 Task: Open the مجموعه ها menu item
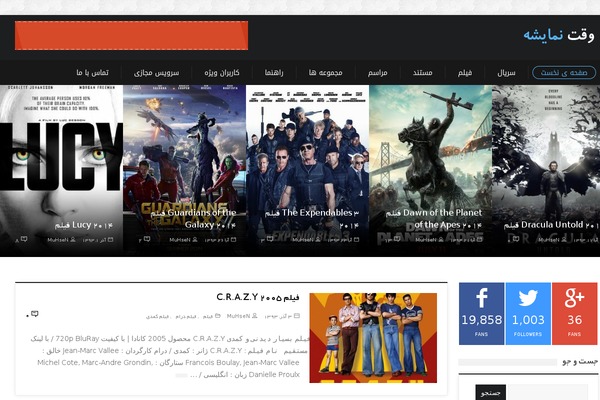click(326, 72)
